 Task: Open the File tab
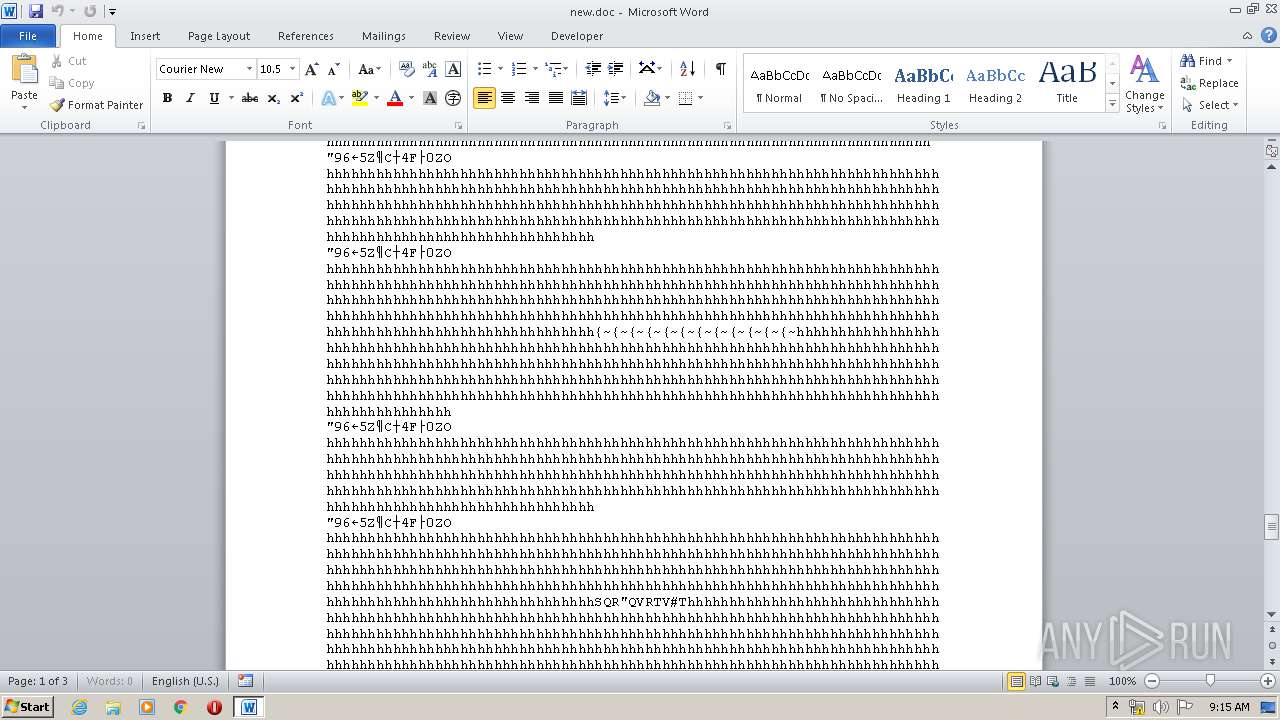(28, 35)
